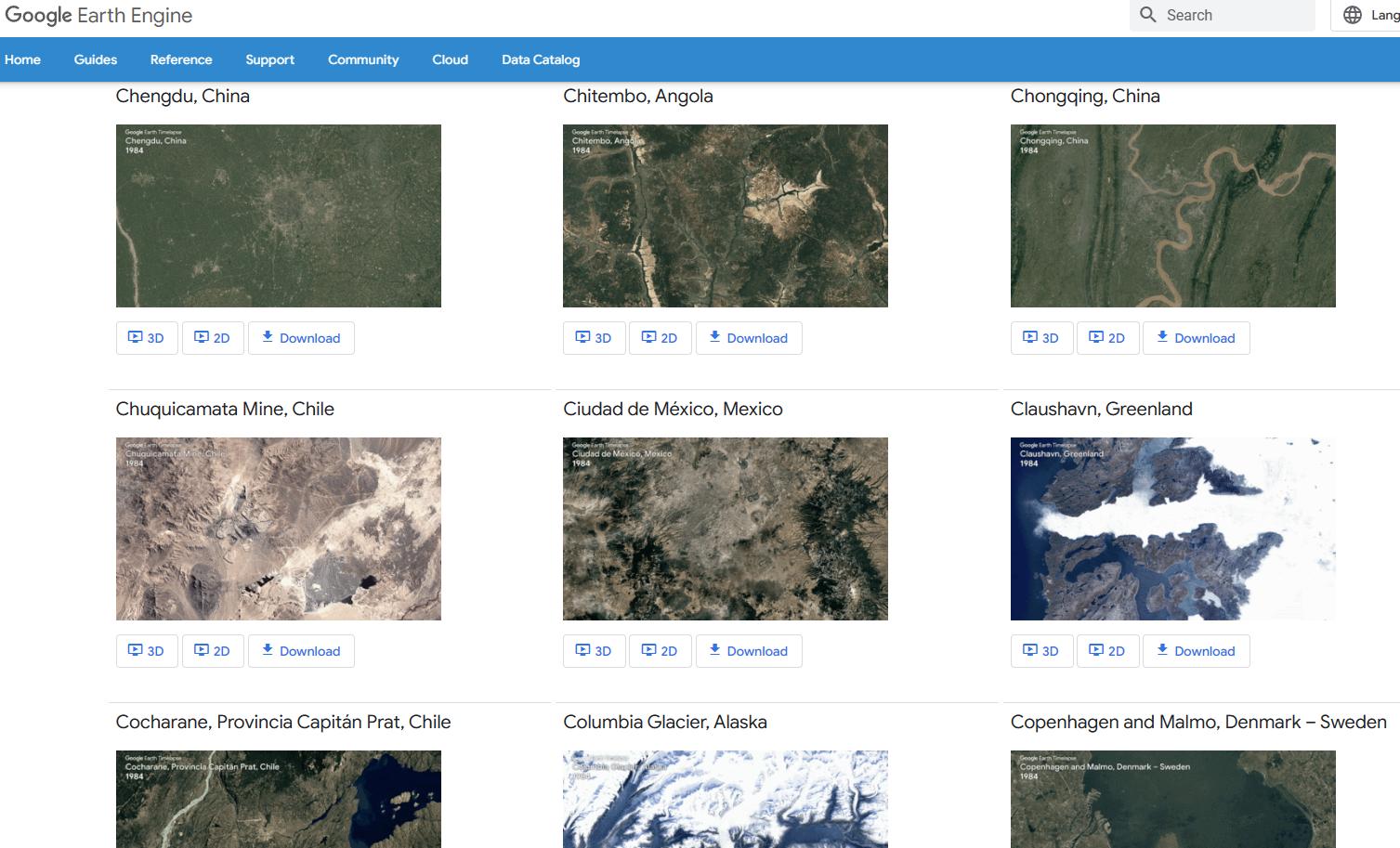The width and height of the screenshot is (1400, 848).
Task: Open Chitembo, Angola timelapse in 2D
Action: 659,338
